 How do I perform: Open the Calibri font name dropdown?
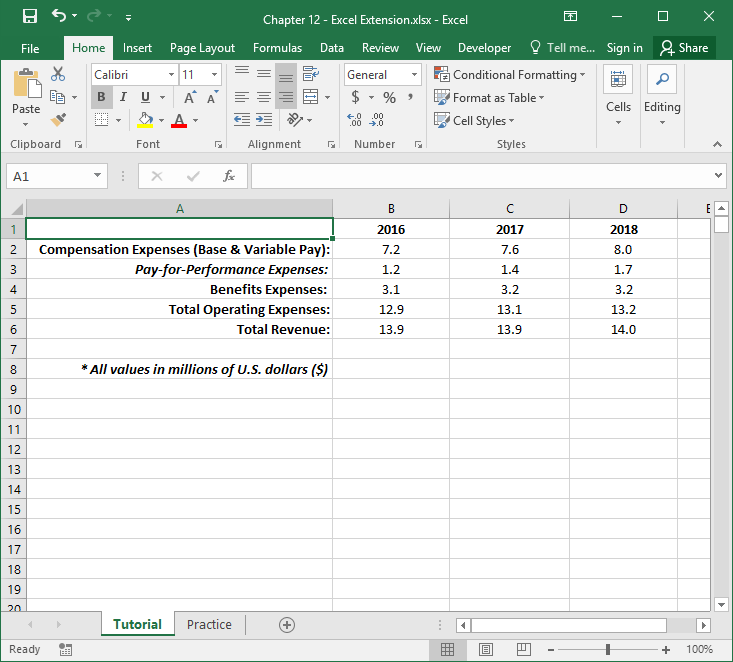(171, 75)
